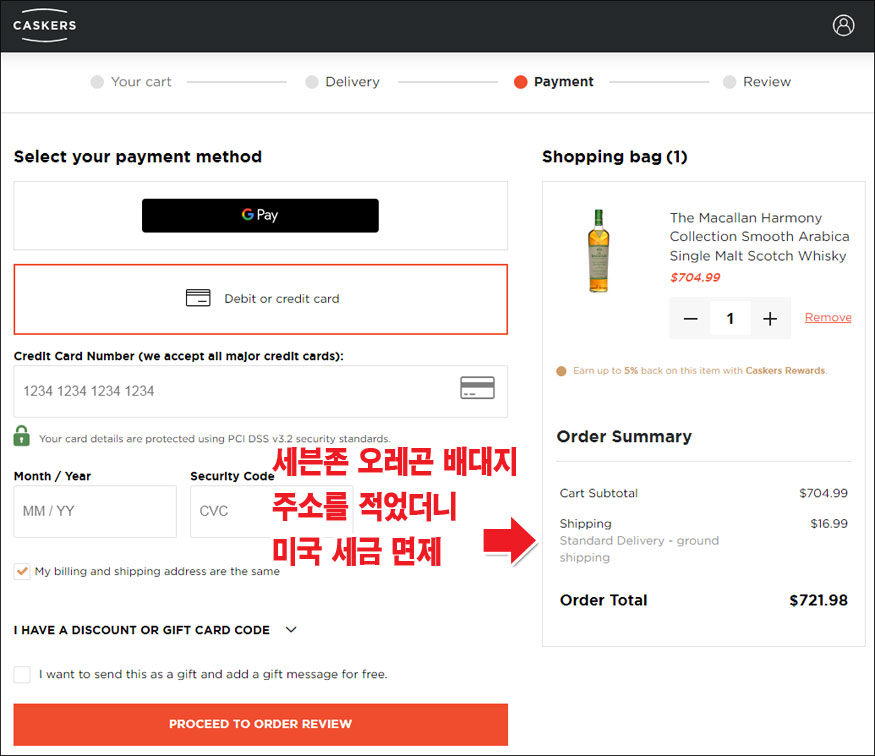875x756 pixels.
Task: Open the user account profile icon
Action: pos(843,25)
